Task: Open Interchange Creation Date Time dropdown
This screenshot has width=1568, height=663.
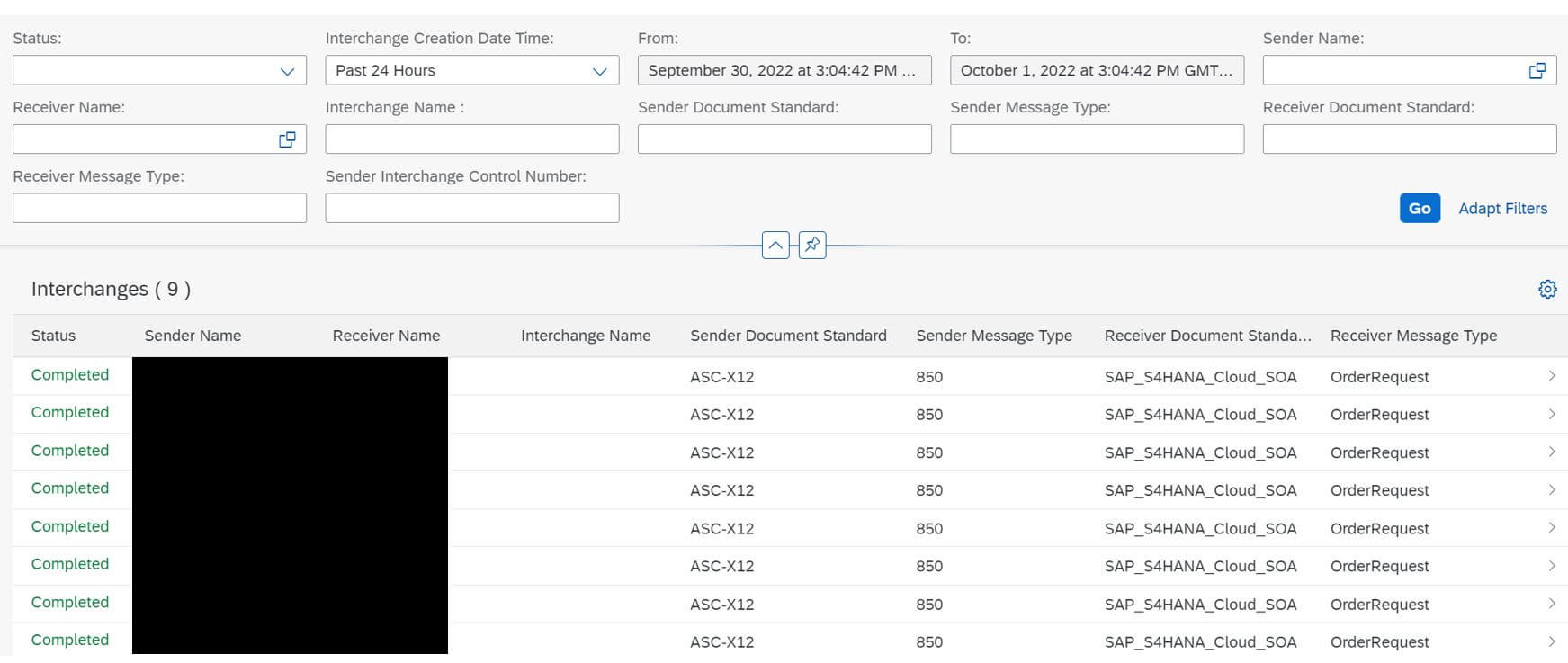Action: tap(471, 70)
